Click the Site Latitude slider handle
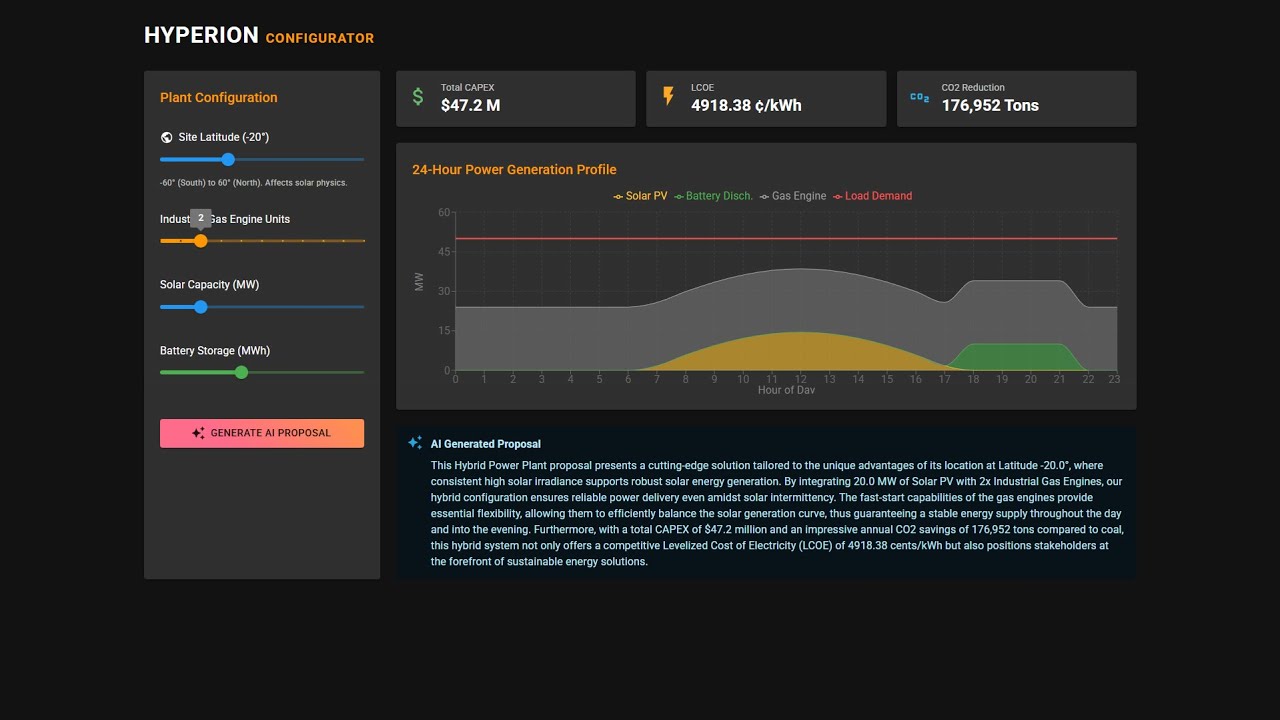The width and height of the screenshot is (1280, 720). [x=227, y=159]
